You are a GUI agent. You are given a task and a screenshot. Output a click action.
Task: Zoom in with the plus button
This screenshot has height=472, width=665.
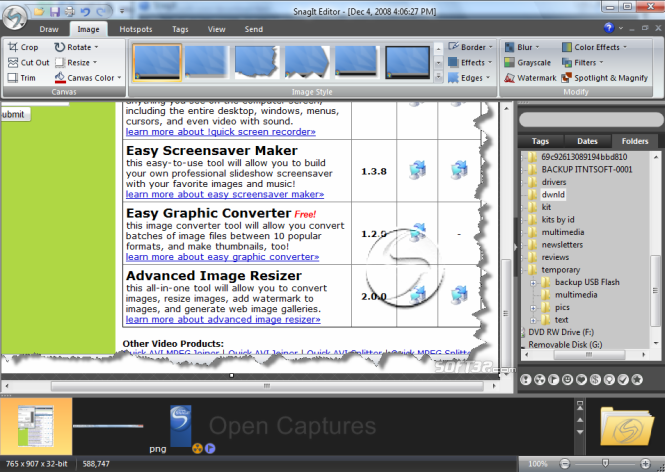[x=645, y=464]
